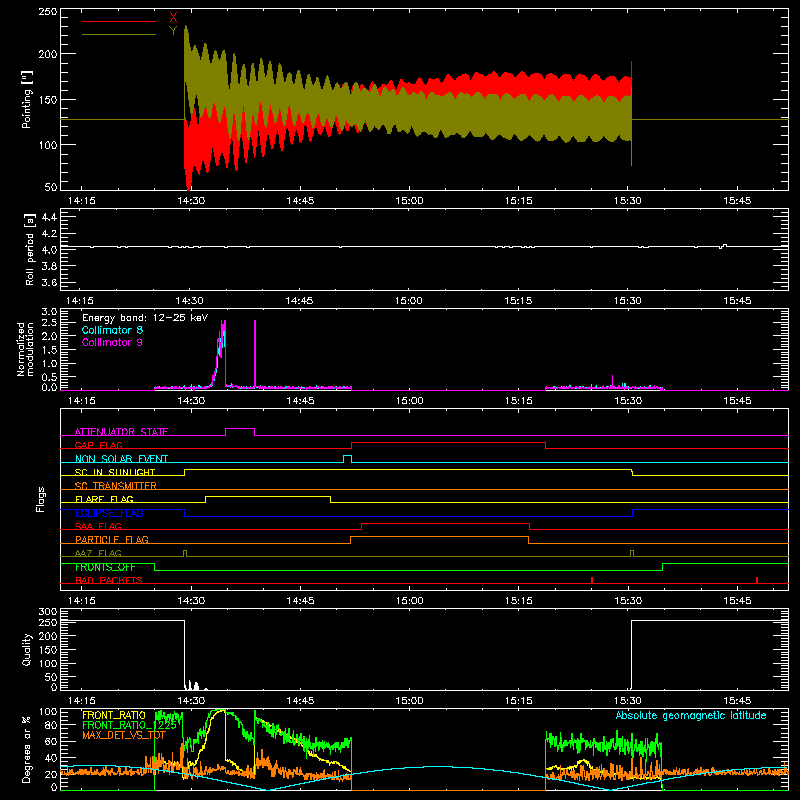The height and width of the screenshot is (800, 800).
Task: Click 'Absolute geomagnetic latitude' legend text
Action: [691, 715]
